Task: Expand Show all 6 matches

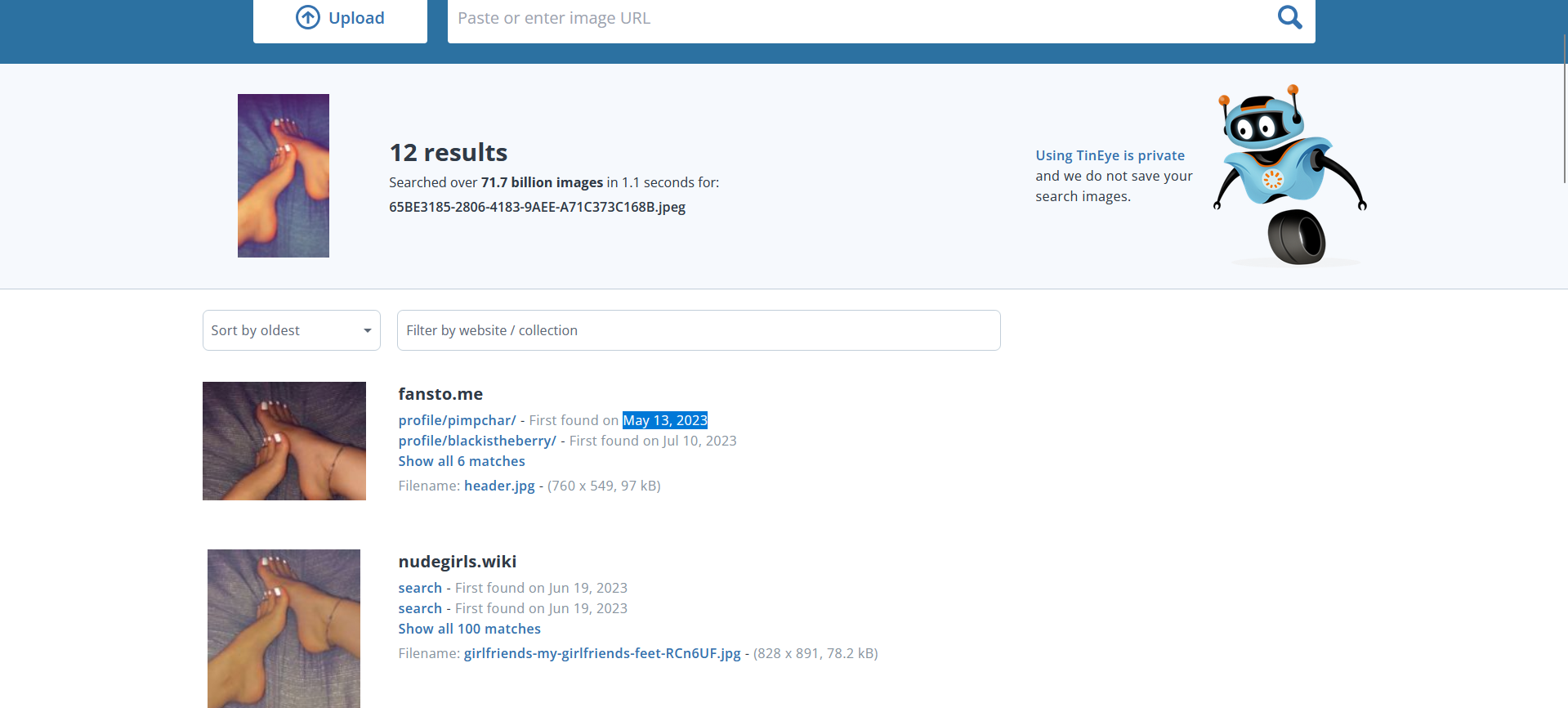Action: pos(462,461)
